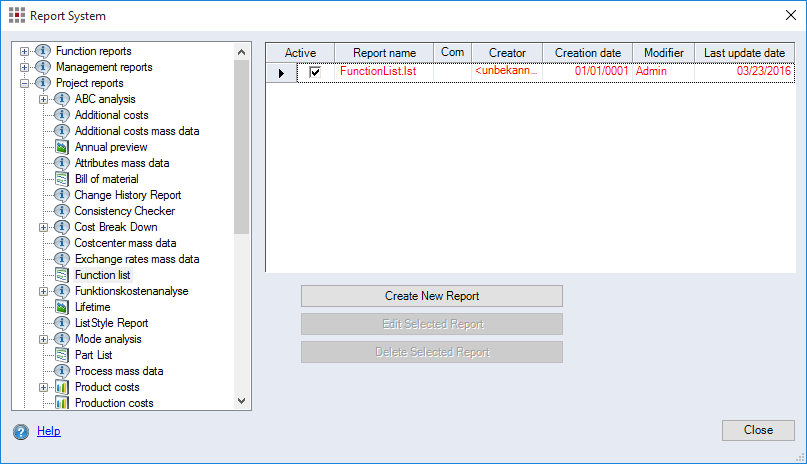Click the 03/23/2016 last update cell

click(x=744, y=72)
